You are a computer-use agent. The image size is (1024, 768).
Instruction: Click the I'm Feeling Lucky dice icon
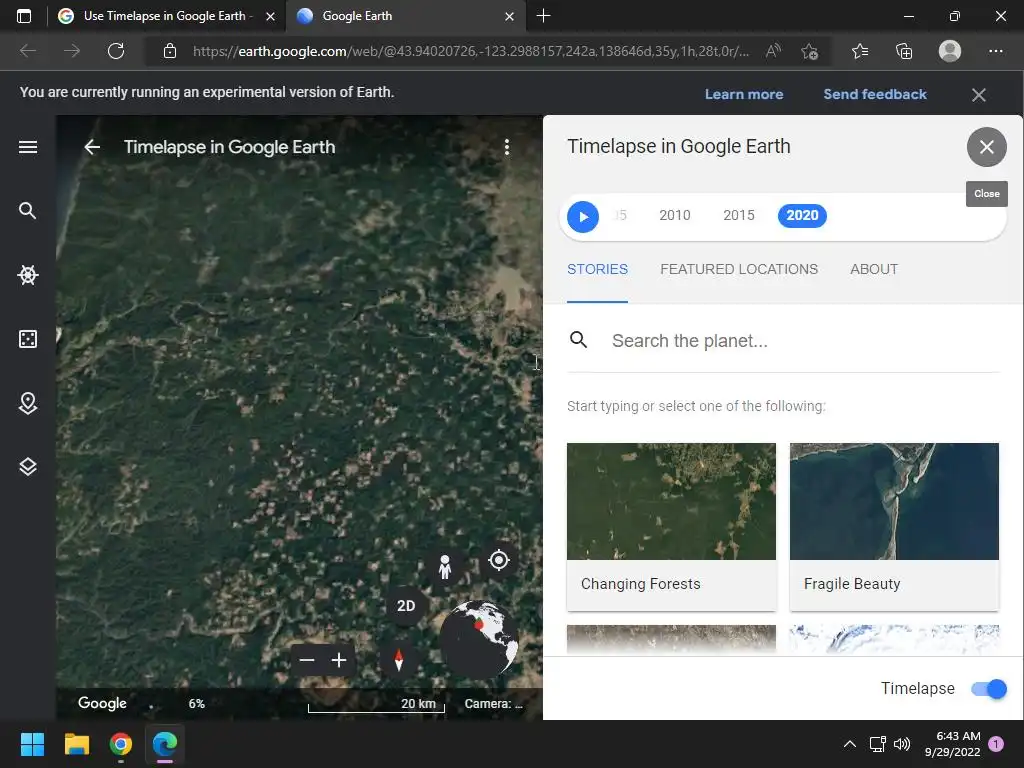click(27, 339)
